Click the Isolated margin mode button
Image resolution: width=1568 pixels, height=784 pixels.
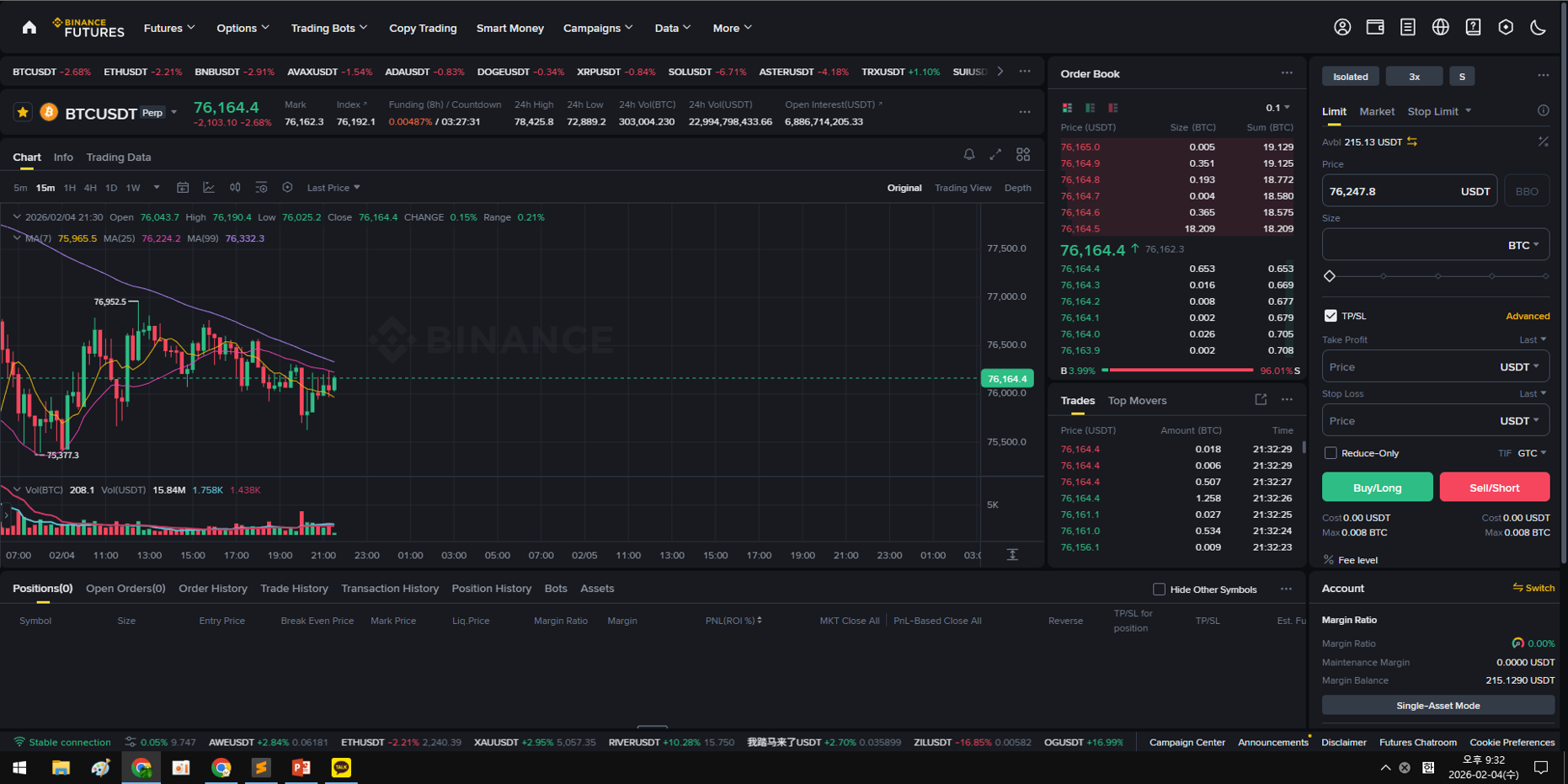[x=1351, y=77]
